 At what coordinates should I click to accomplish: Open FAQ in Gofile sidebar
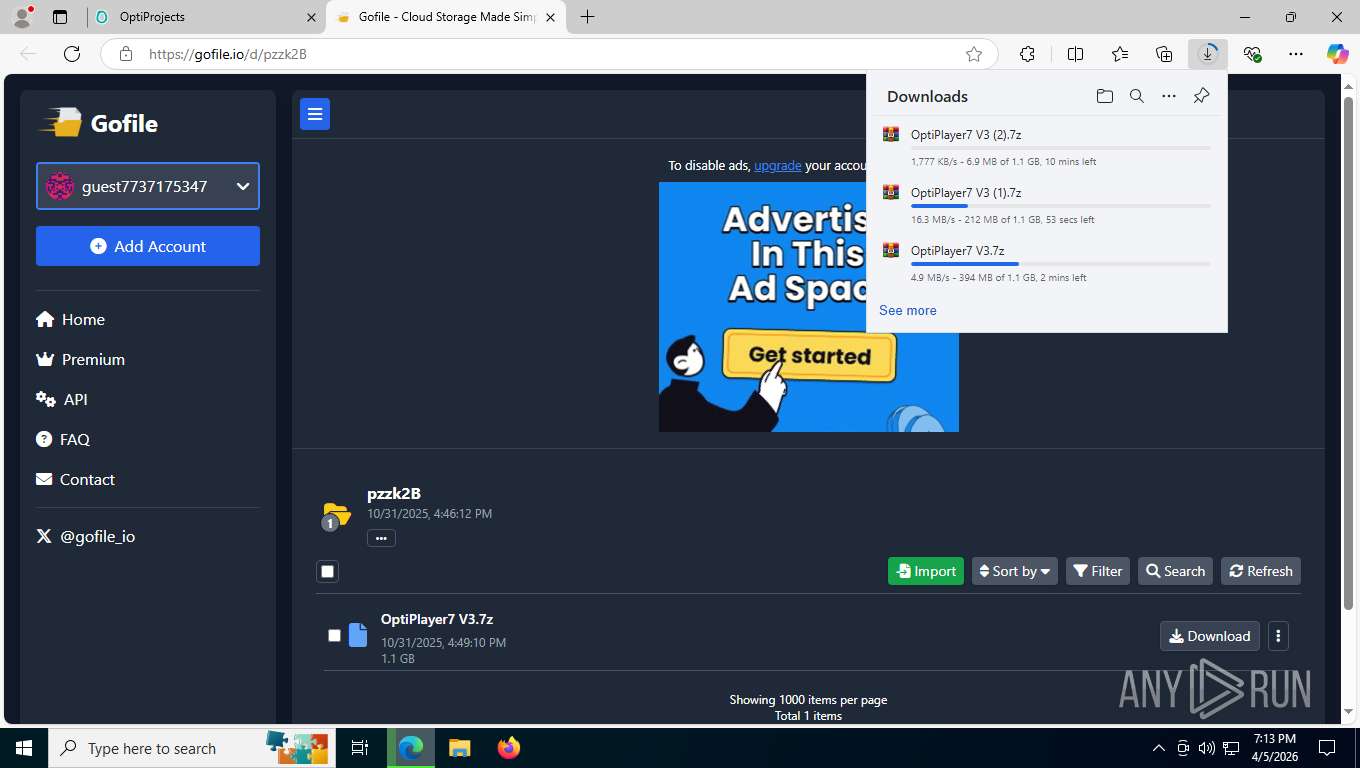point(63,439)
